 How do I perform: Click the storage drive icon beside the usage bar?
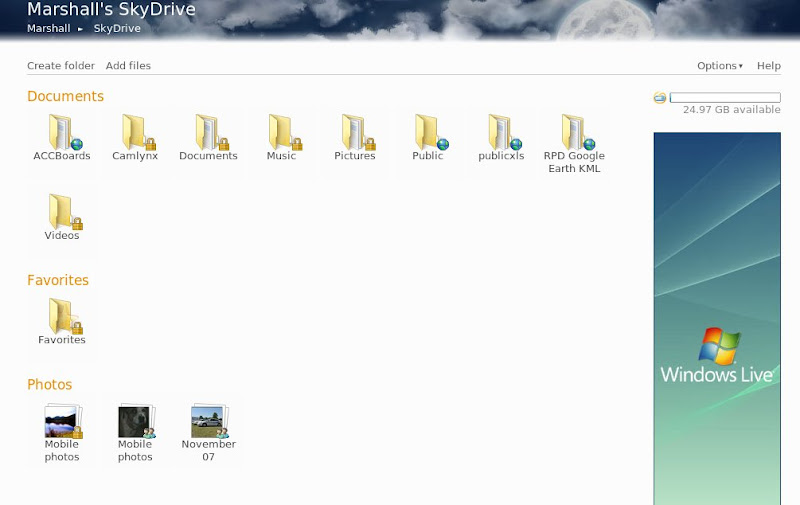pyautogui.click(x=660, y=97)
